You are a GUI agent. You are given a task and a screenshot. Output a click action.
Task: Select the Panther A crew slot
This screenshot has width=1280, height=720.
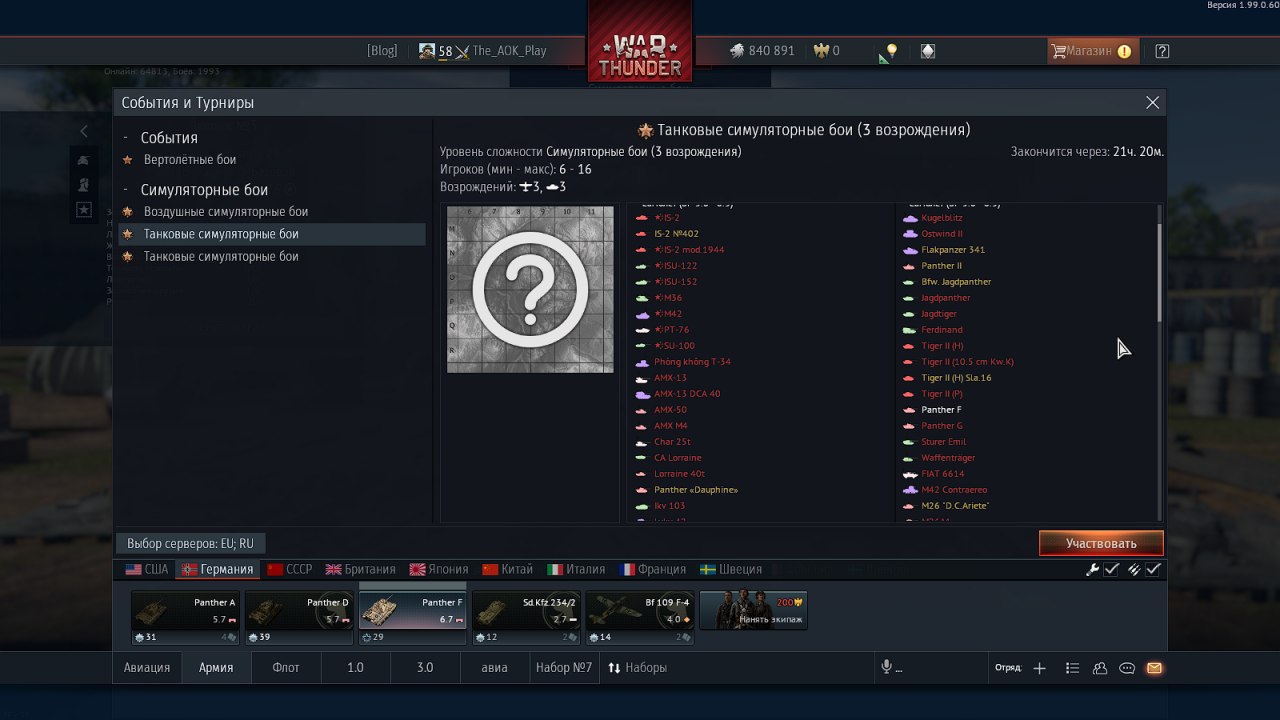(185, 617)
